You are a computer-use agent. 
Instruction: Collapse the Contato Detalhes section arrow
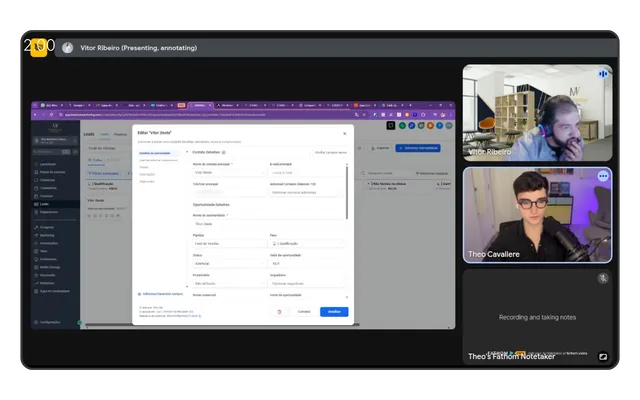187,152
